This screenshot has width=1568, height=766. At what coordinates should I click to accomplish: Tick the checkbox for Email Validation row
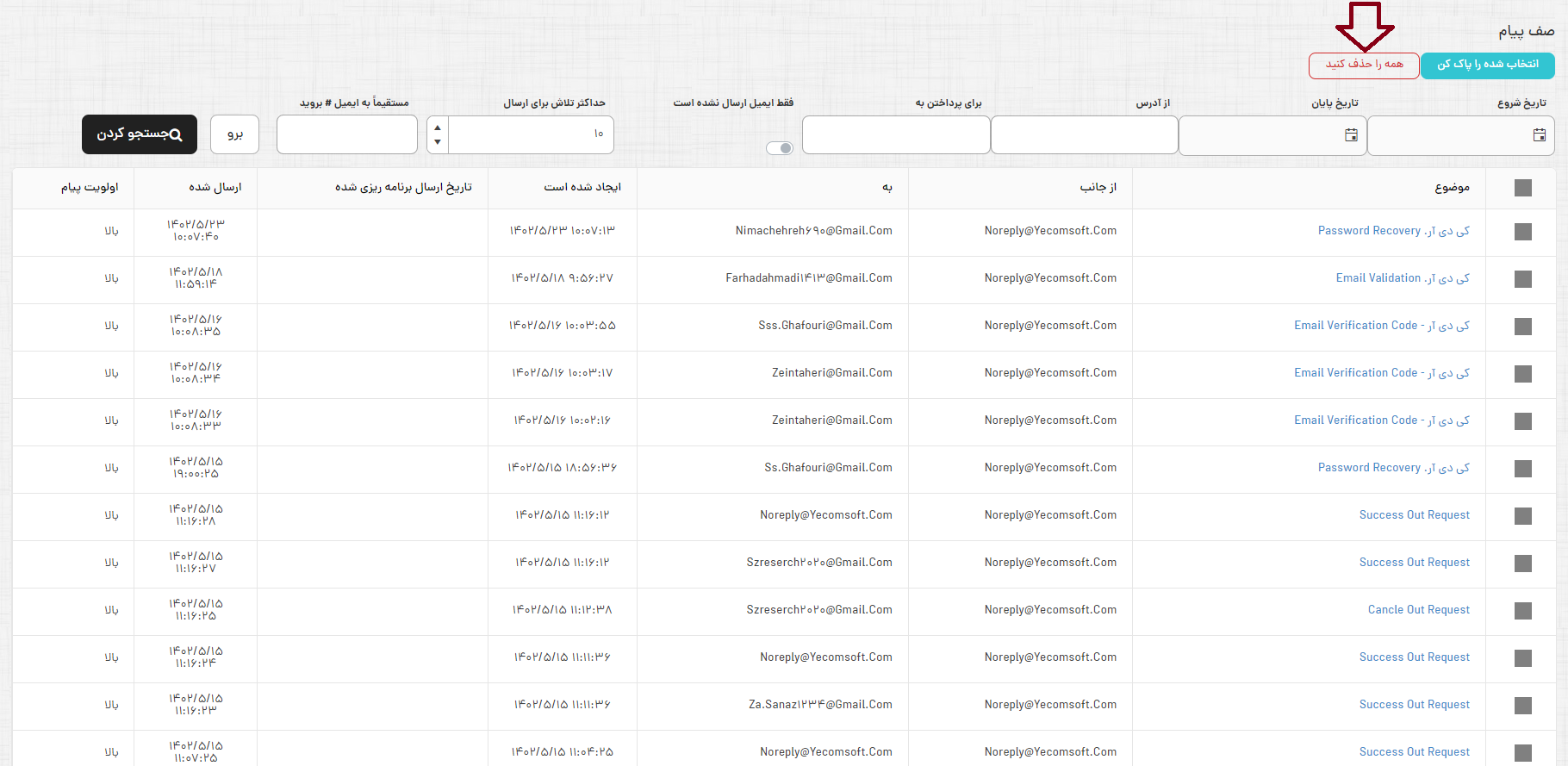pyautogui.click(x=1522, y=279)
